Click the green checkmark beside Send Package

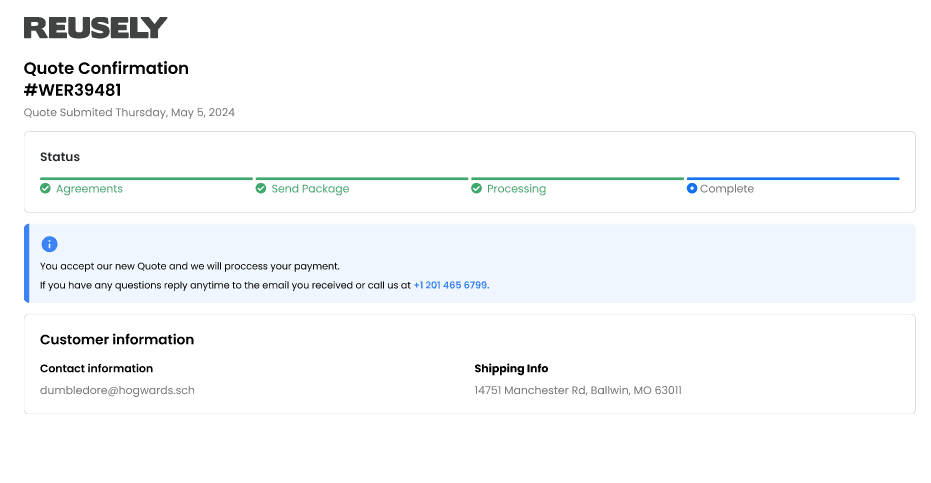(261, 188)
